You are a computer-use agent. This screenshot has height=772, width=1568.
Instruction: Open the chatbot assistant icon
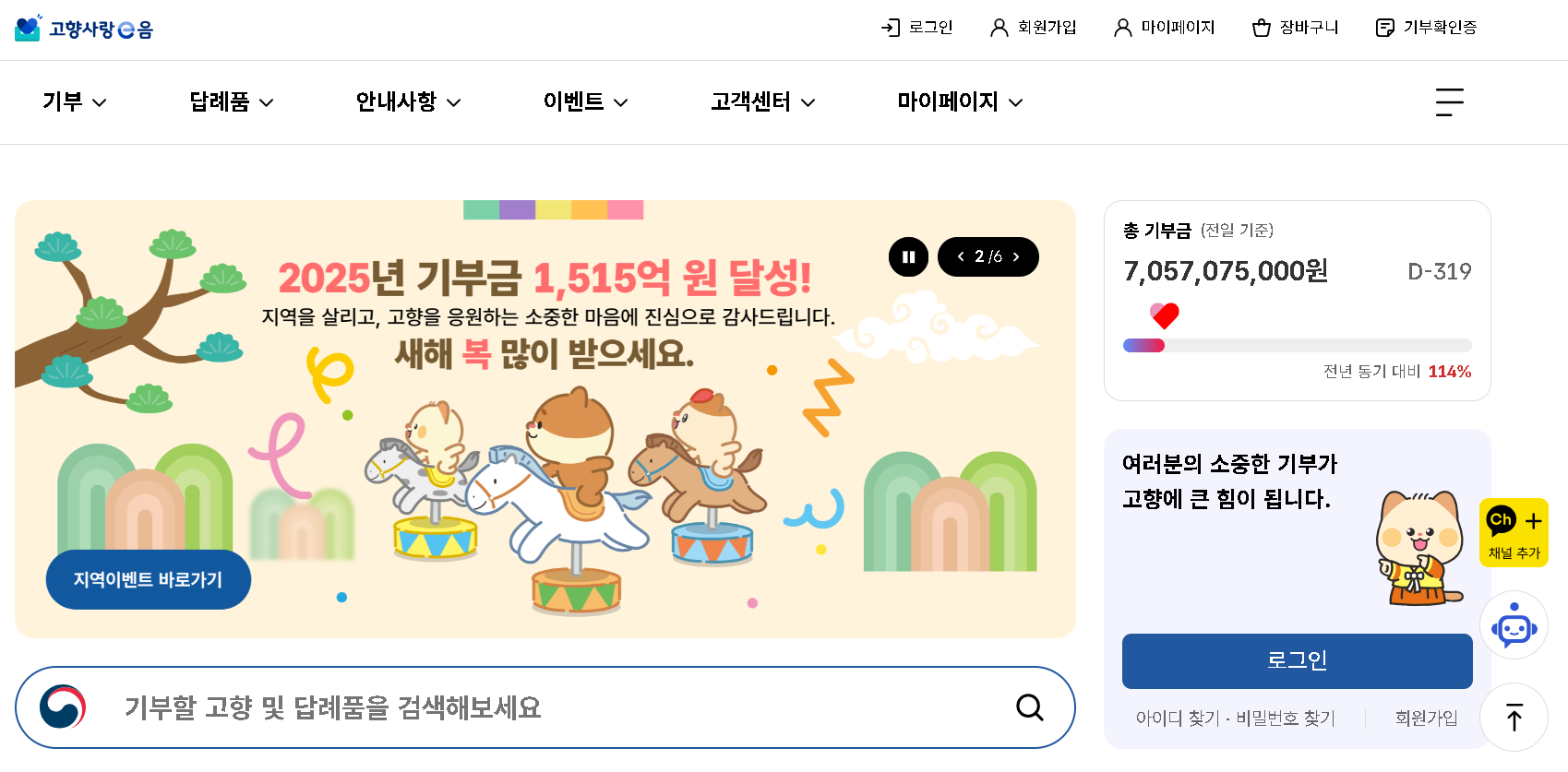click(x=1514, y=625)
